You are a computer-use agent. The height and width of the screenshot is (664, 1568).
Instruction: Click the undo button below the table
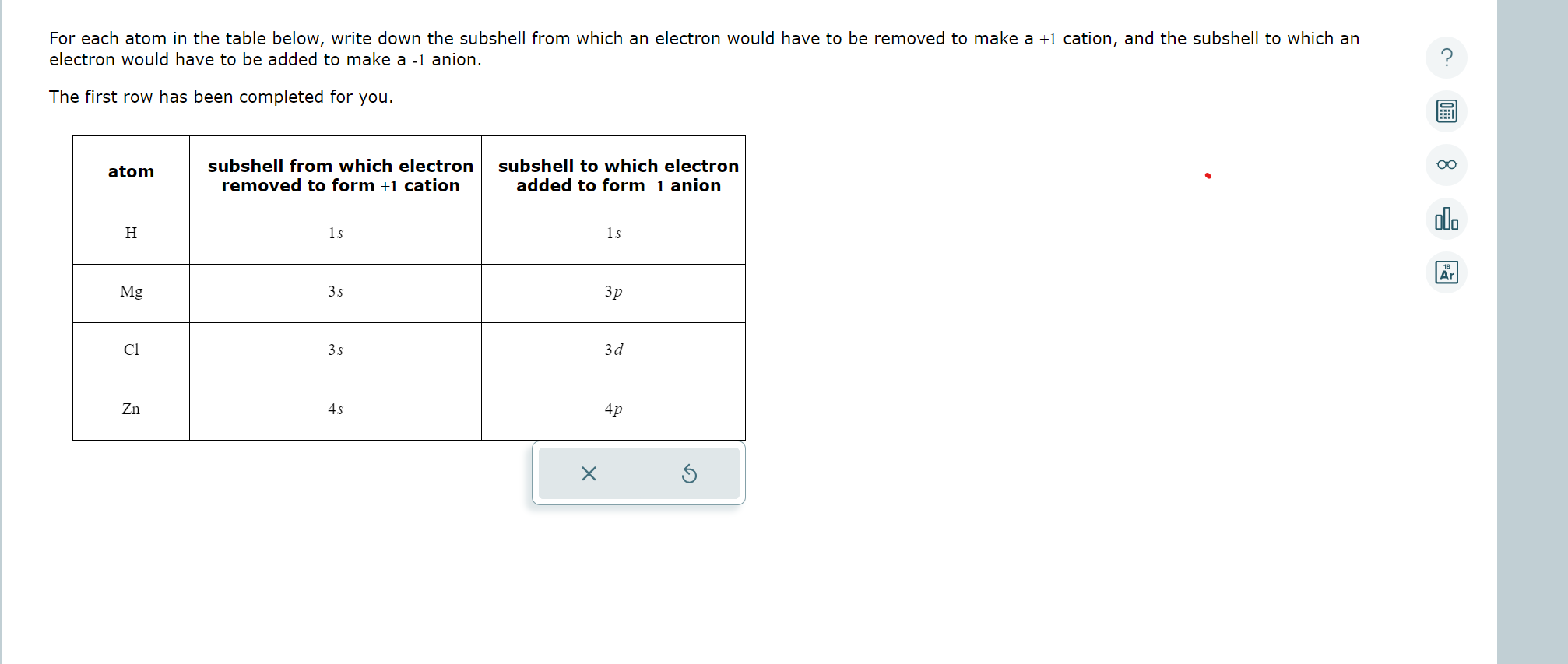click(690, 473)
